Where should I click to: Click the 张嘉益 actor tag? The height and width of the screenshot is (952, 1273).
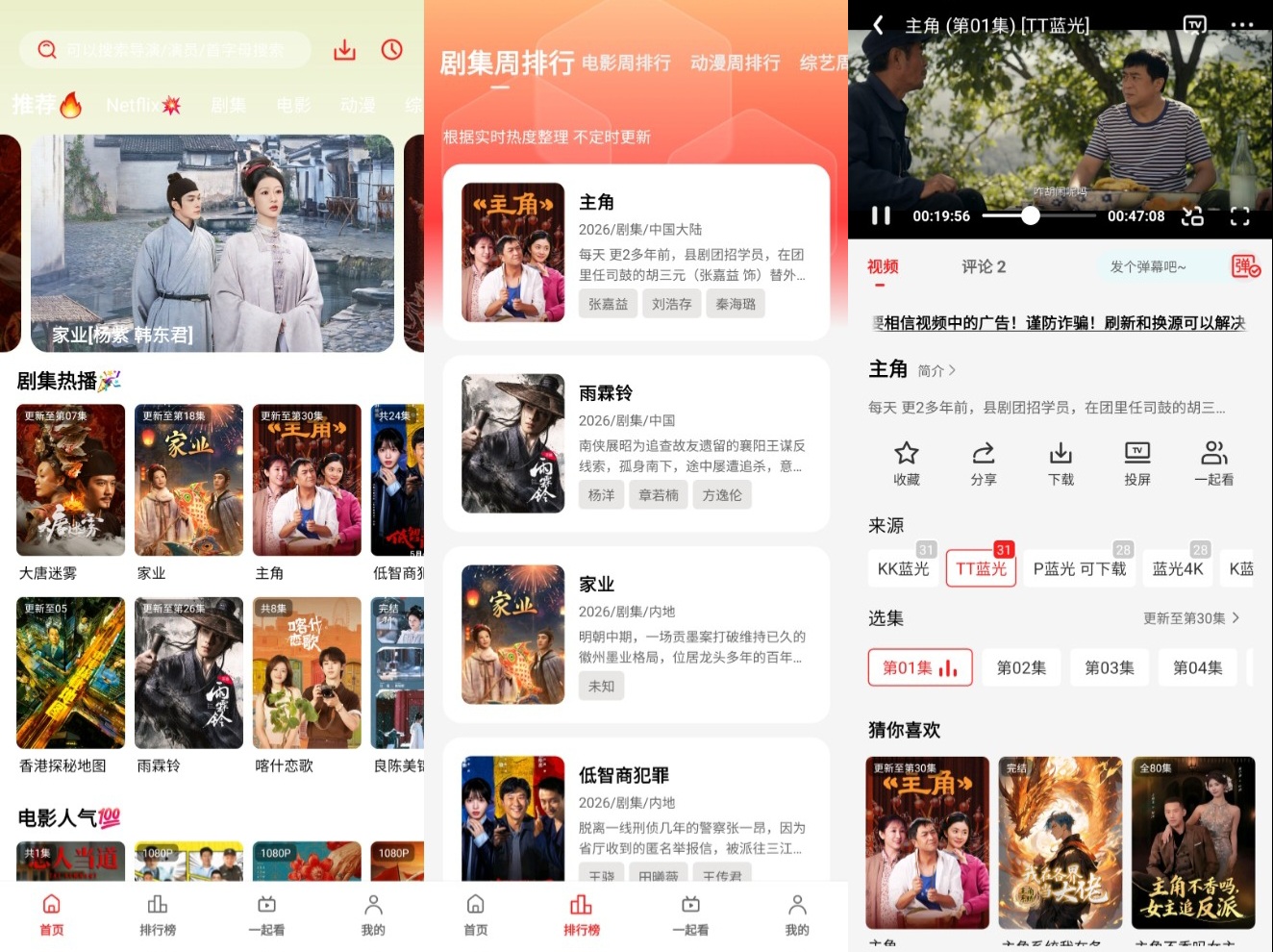tap(608, 304)
